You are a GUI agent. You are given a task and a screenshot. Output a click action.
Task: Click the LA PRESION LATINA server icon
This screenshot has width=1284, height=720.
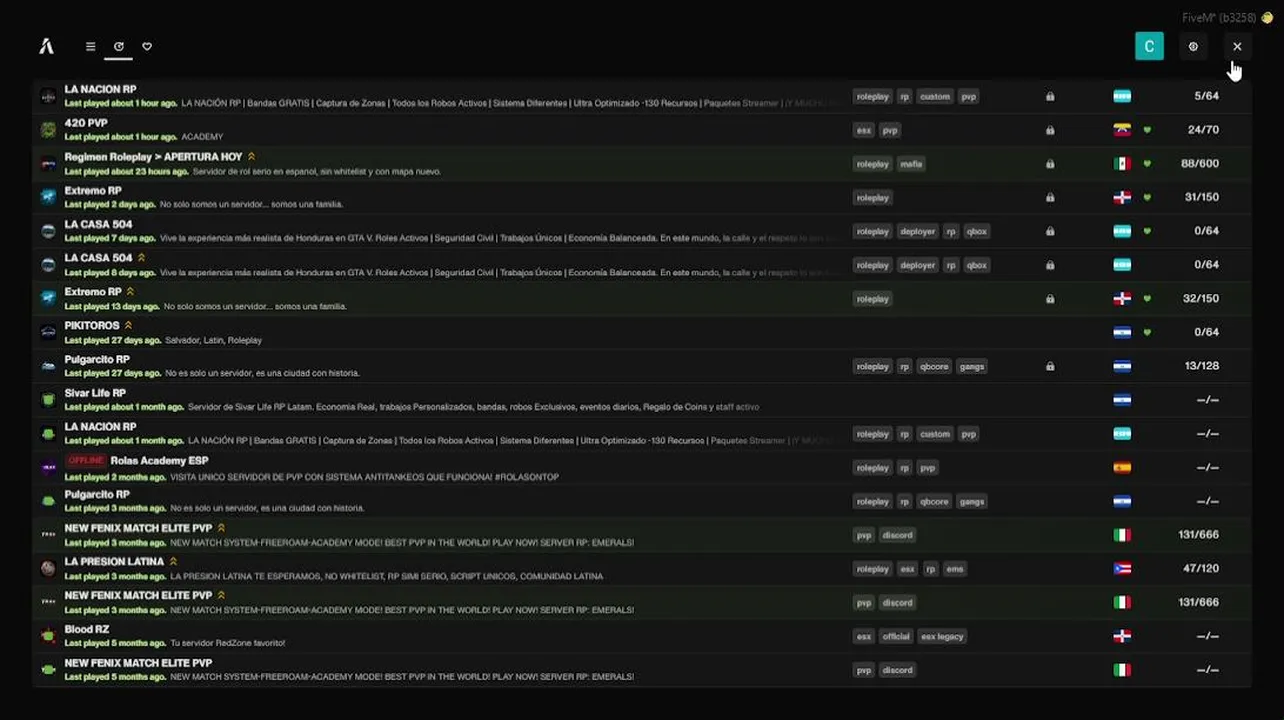[x=48, y=568]
